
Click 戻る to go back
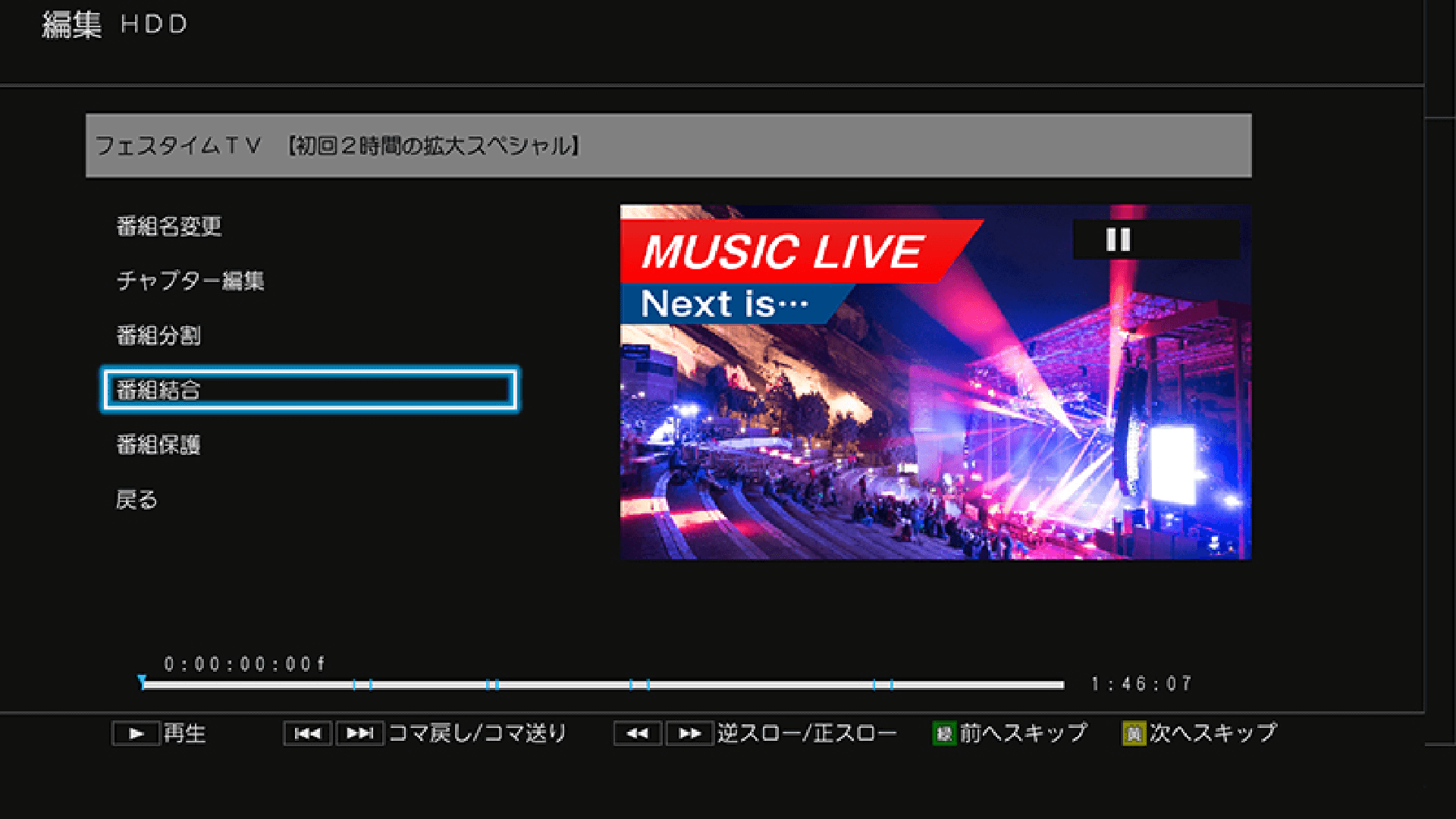pos(136,500)
